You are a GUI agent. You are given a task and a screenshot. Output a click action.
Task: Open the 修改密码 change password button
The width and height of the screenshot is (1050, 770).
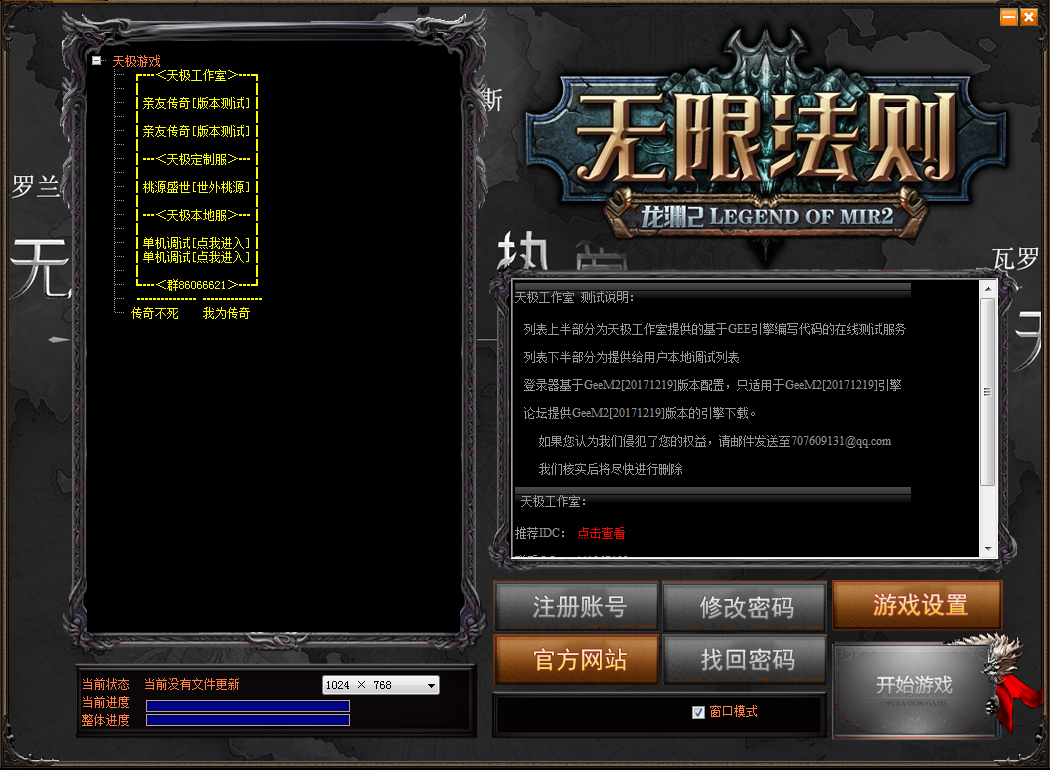point(745,607)
